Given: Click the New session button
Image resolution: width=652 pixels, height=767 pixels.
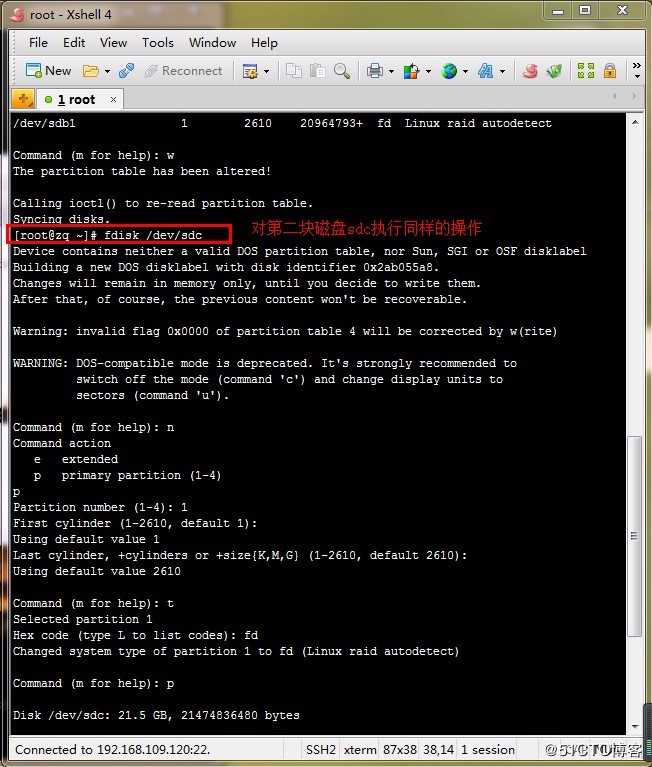Looking at the screenshot, I should (x=48, y=71).
